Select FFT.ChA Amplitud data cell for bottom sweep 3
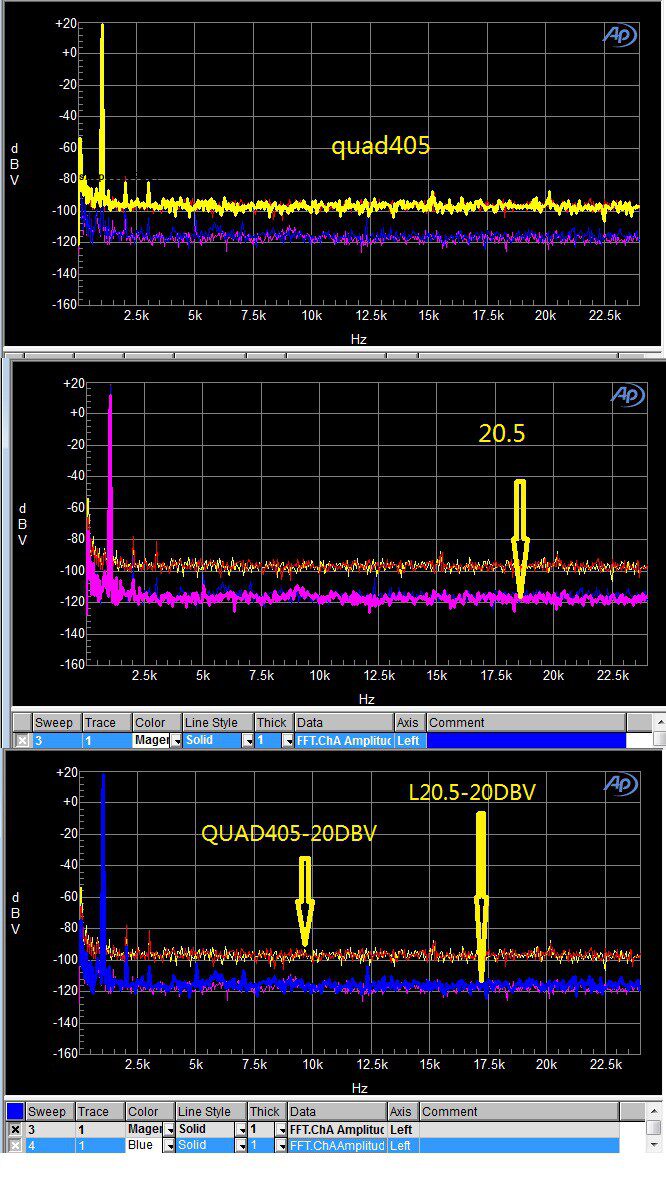This screenshot has width=666, height=1200. pos(337,1129)
